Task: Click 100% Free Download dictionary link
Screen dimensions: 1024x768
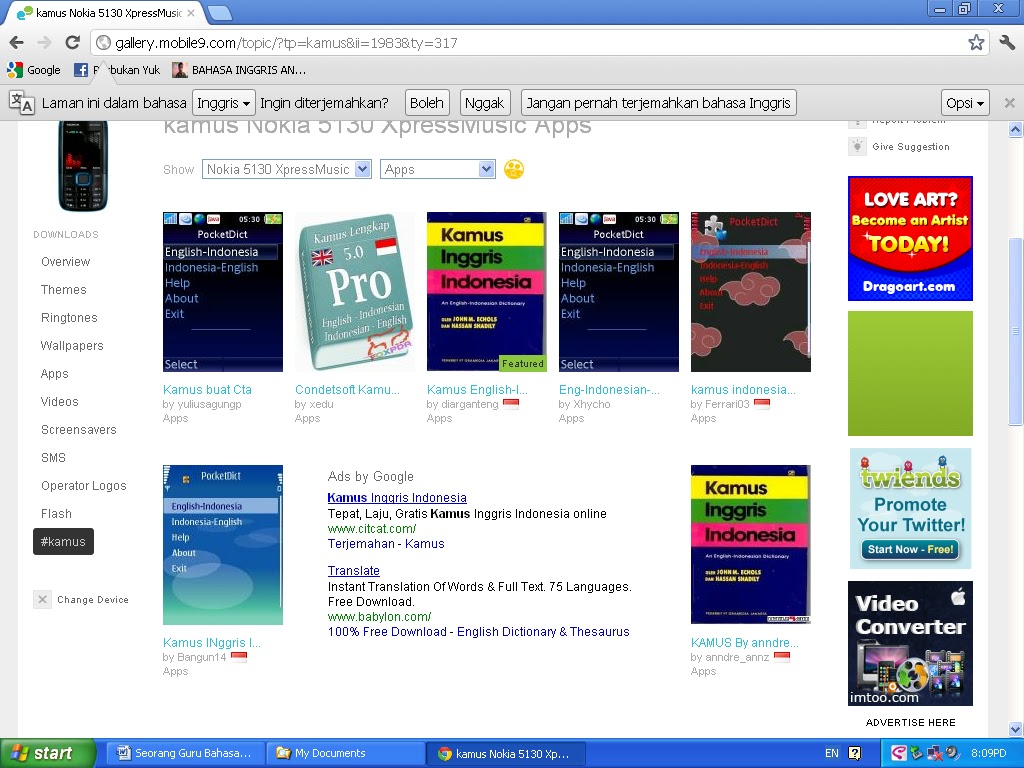Action: coord(479,632)
